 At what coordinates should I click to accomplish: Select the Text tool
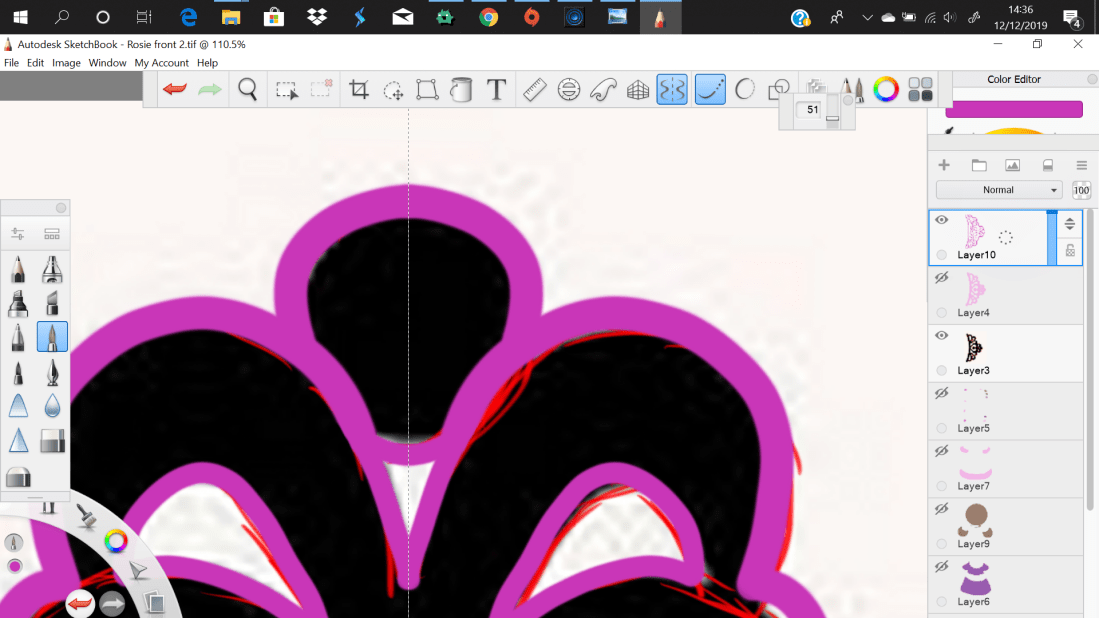point(496,89)
